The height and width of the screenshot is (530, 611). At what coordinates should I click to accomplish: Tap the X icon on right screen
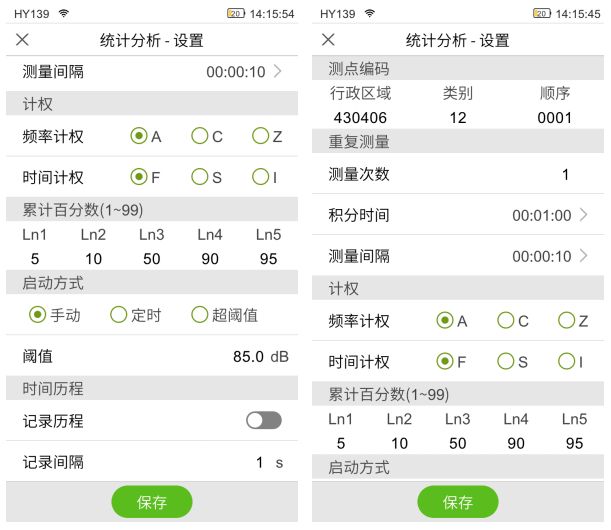coord(329,40)
